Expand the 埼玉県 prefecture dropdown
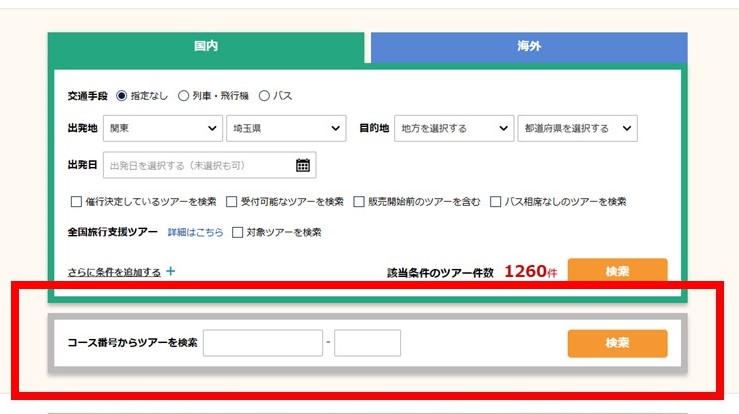 point(285,128)
